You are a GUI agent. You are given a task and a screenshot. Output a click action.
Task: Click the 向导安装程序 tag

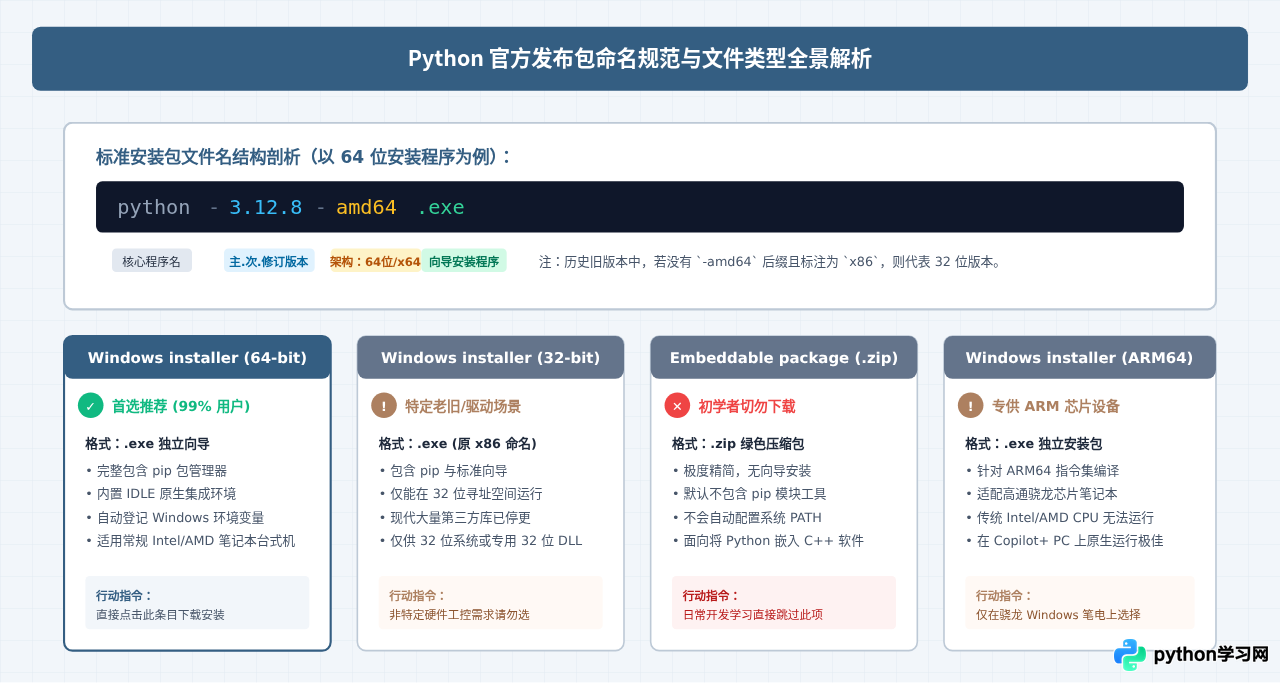pyautogui.click(x=464, y=261)
